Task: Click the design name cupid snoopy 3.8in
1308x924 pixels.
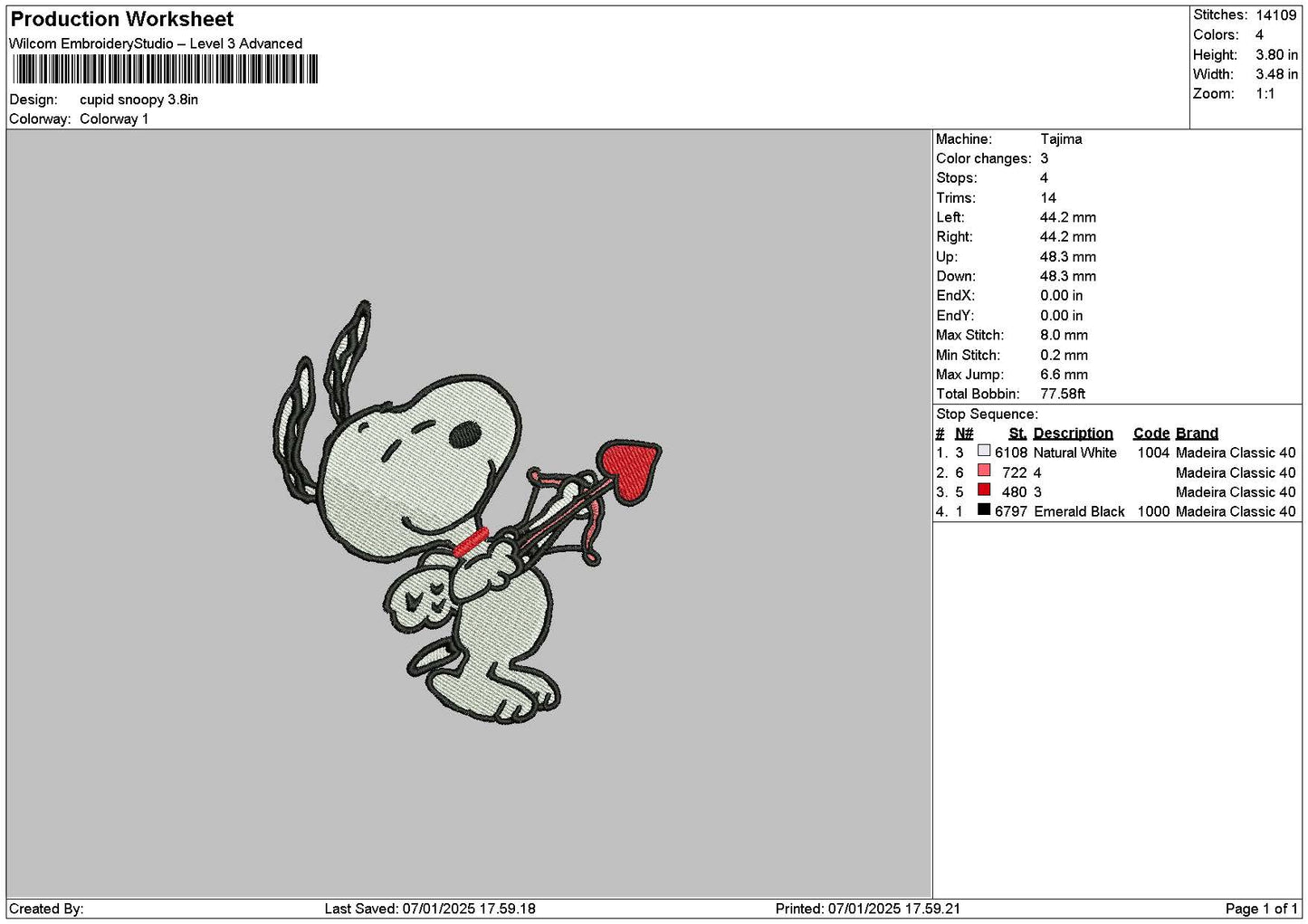Action: point(138,100)
